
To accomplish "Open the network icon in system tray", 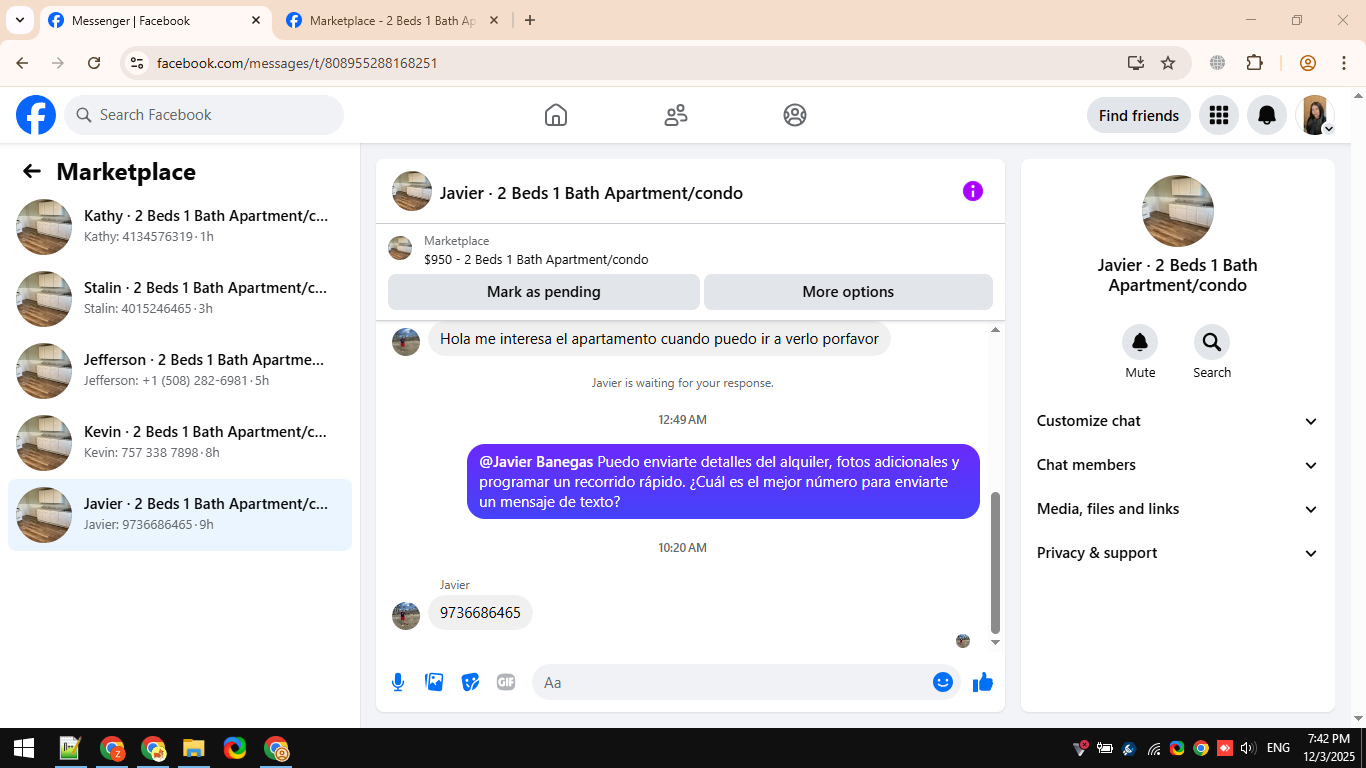I will 1154,748.
